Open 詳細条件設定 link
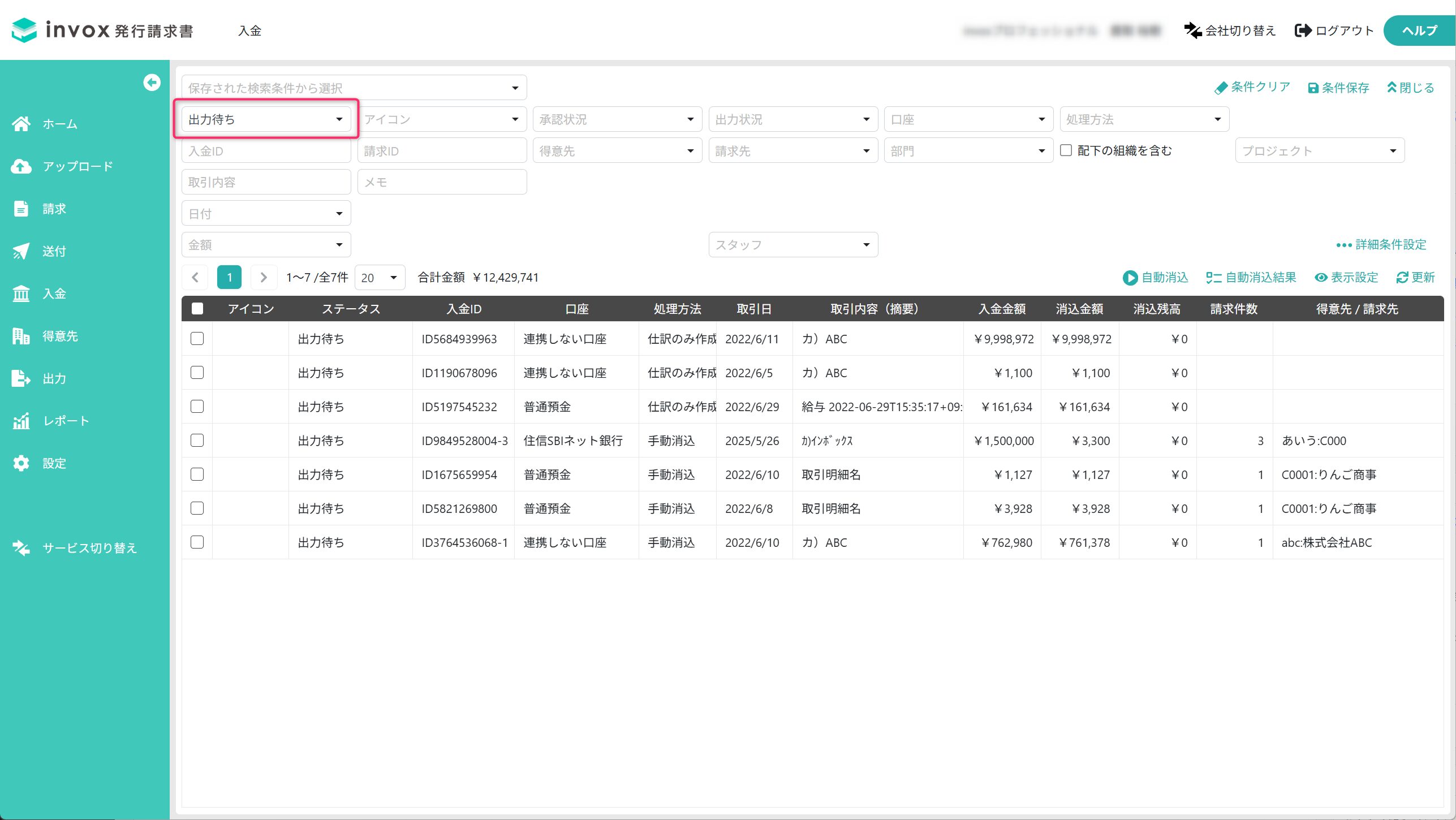This screenshot has height=820, width=1456. click(1381, 245)
